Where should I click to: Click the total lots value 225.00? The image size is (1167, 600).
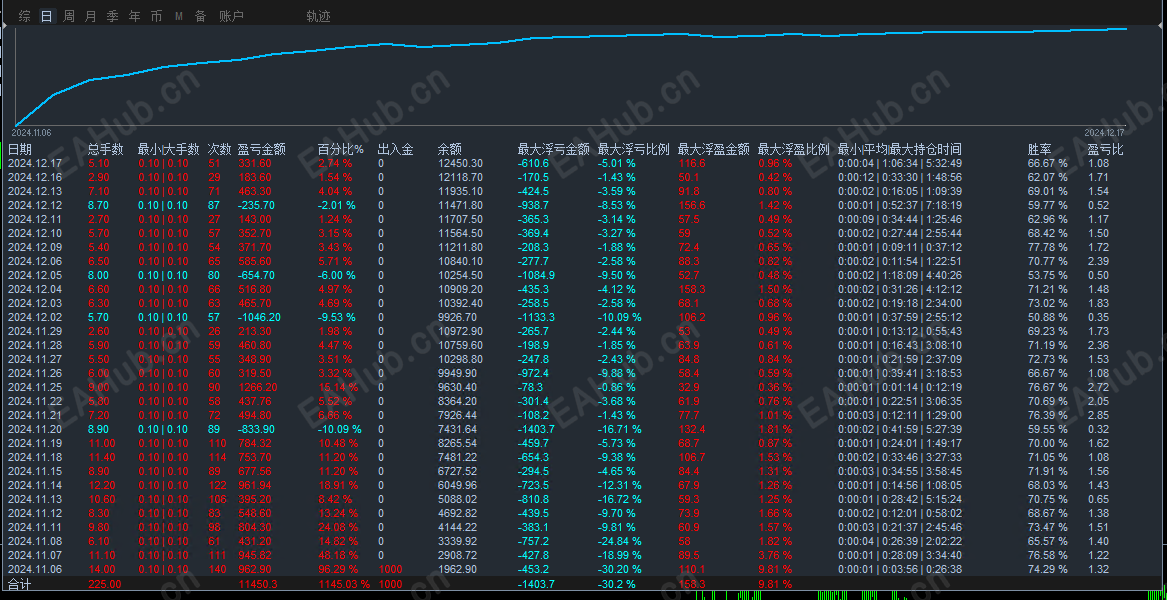[x=104, y=584]
